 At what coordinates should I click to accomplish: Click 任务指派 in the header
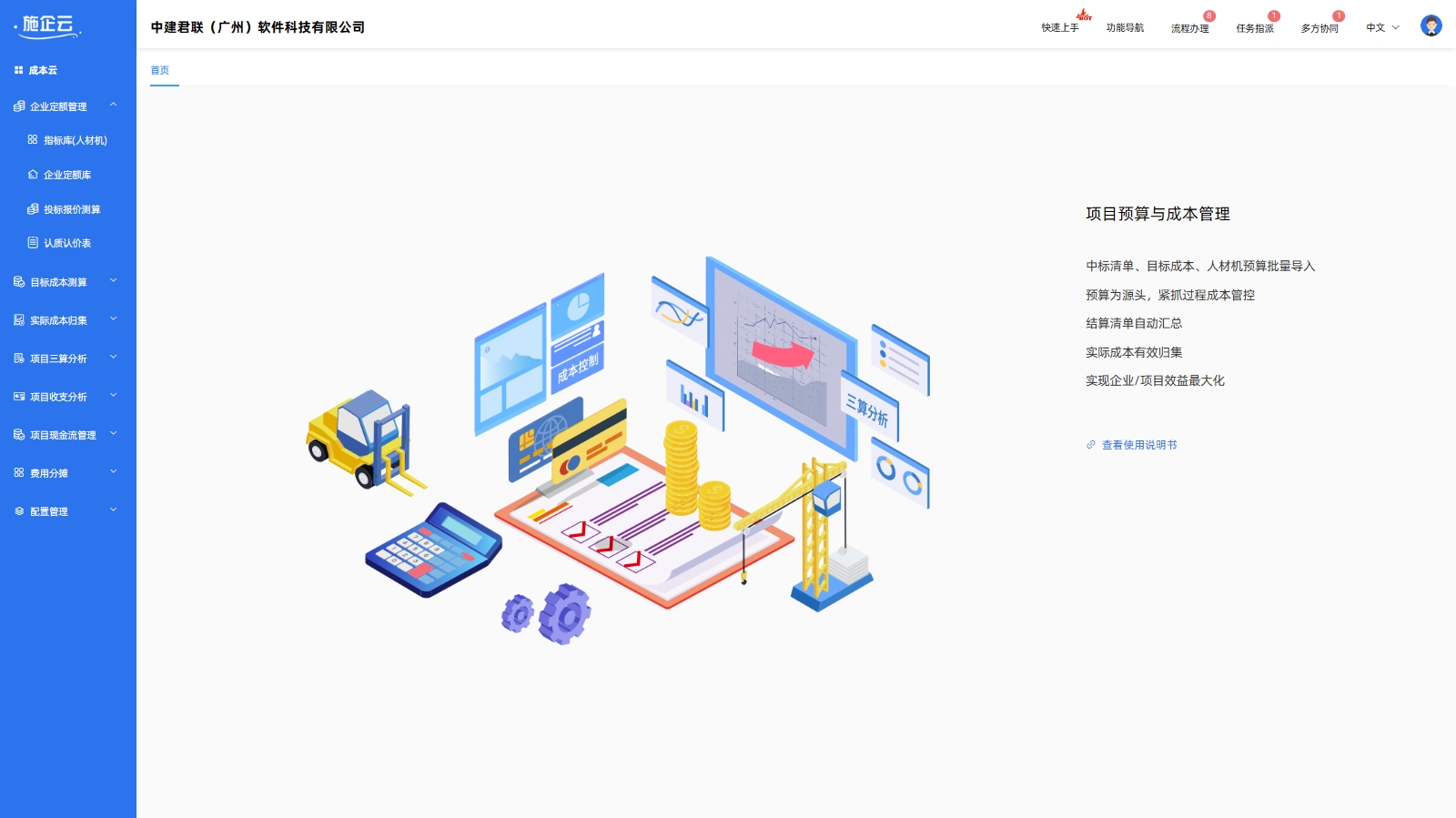(x=1254, y=28)
